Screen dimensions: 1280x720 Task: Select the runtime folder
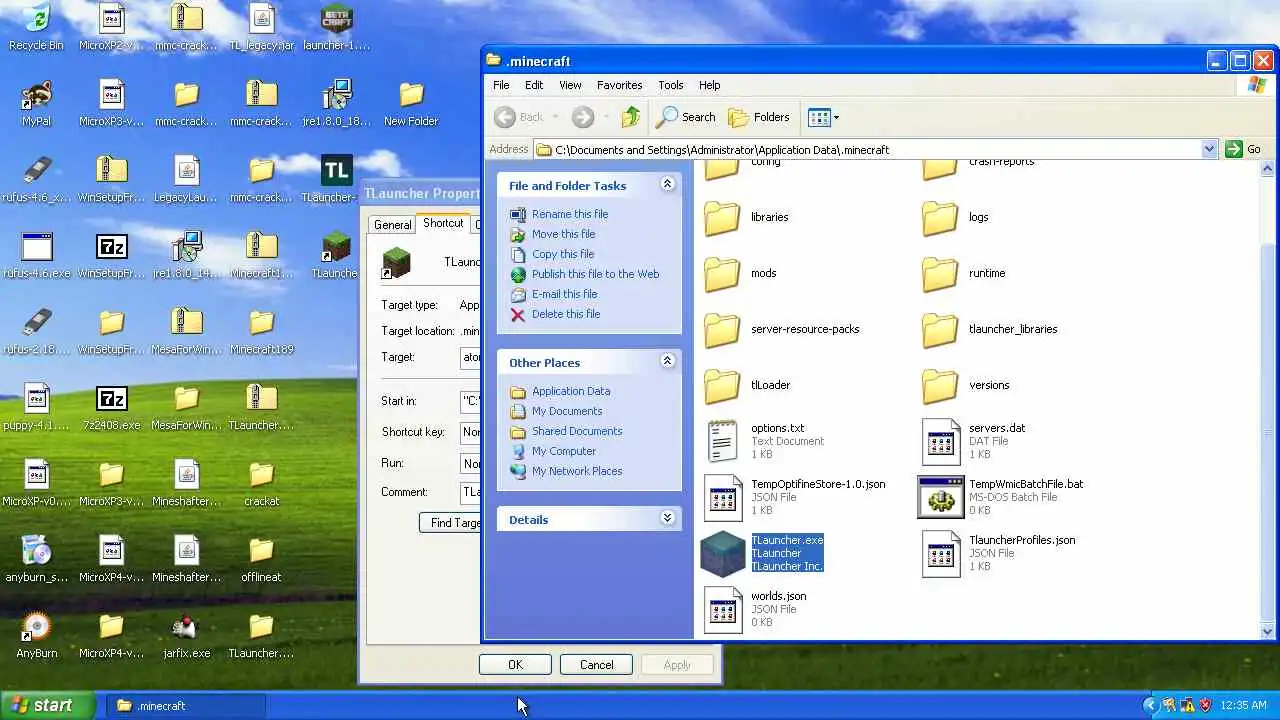tap(963, 273)
